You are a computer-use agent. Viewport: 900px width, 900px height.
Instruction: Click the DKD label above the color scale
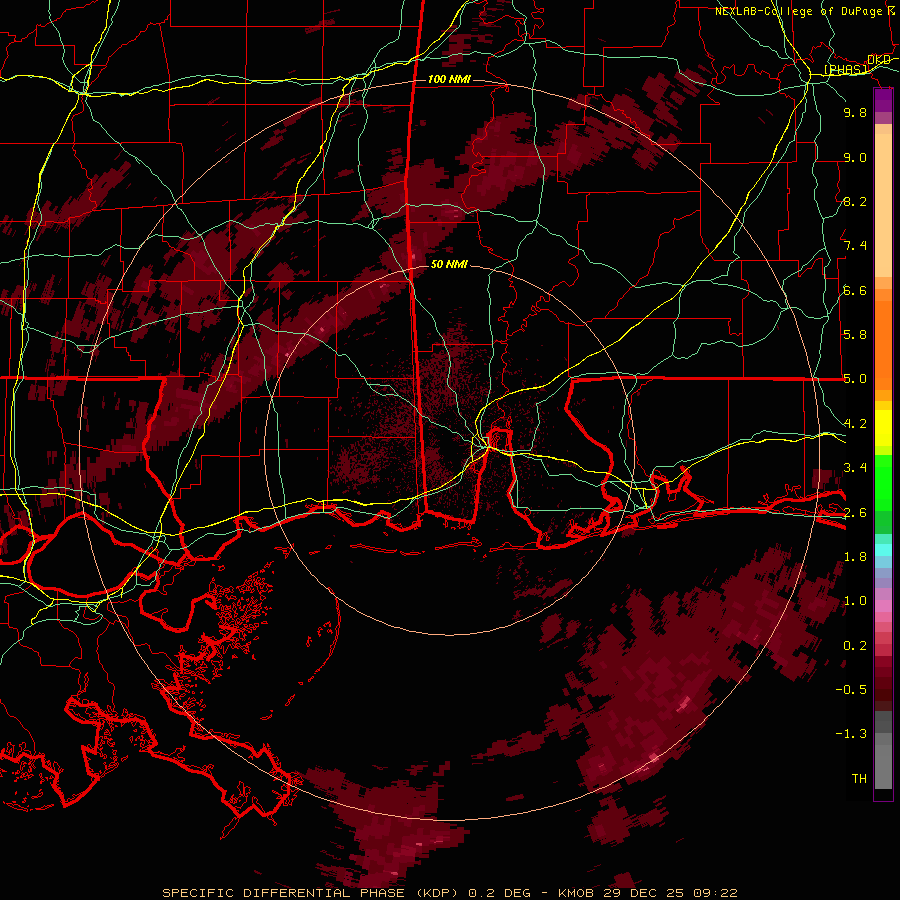[879, 60]
